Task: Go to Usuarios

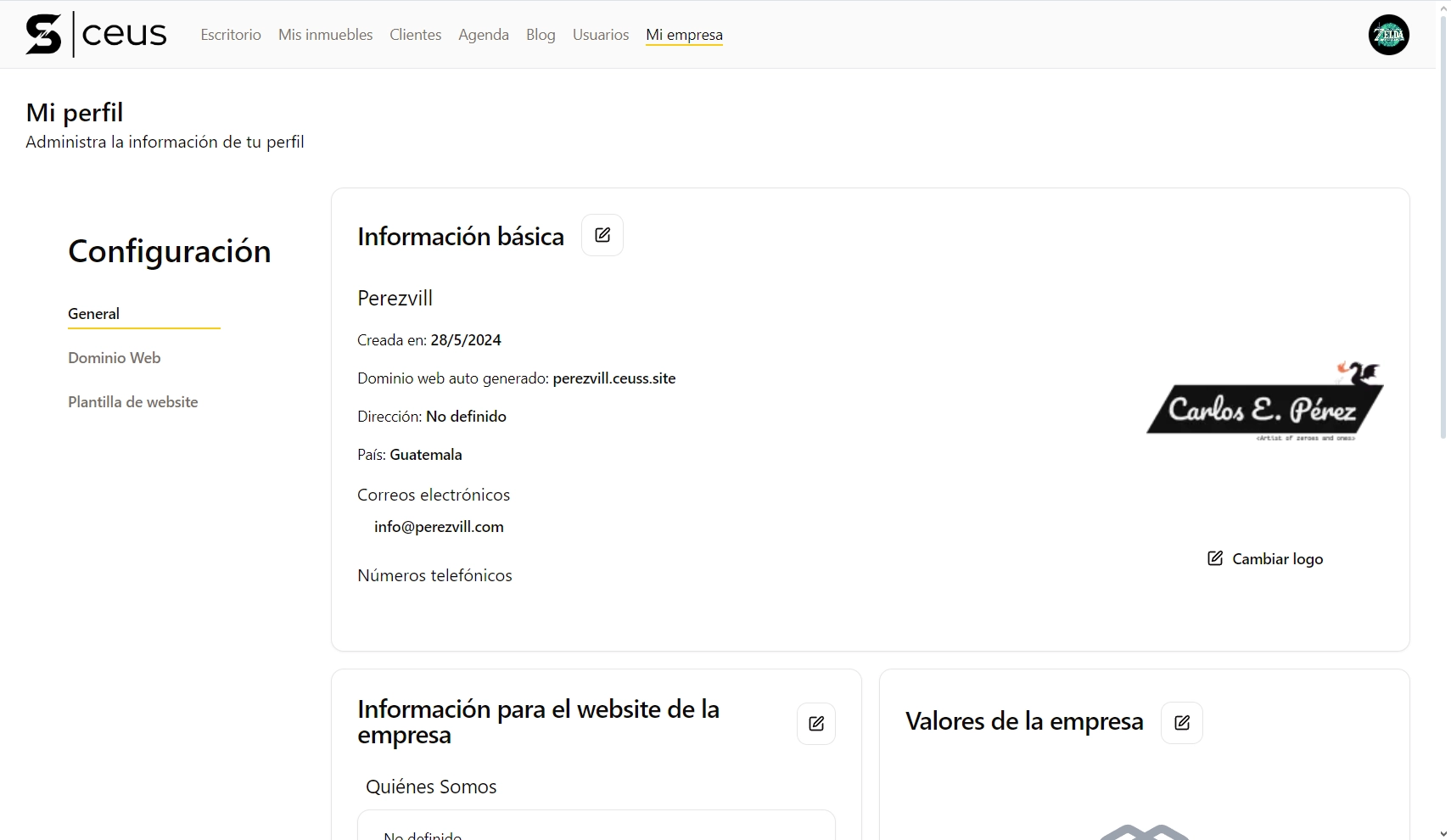Action: tap(601, 35)
